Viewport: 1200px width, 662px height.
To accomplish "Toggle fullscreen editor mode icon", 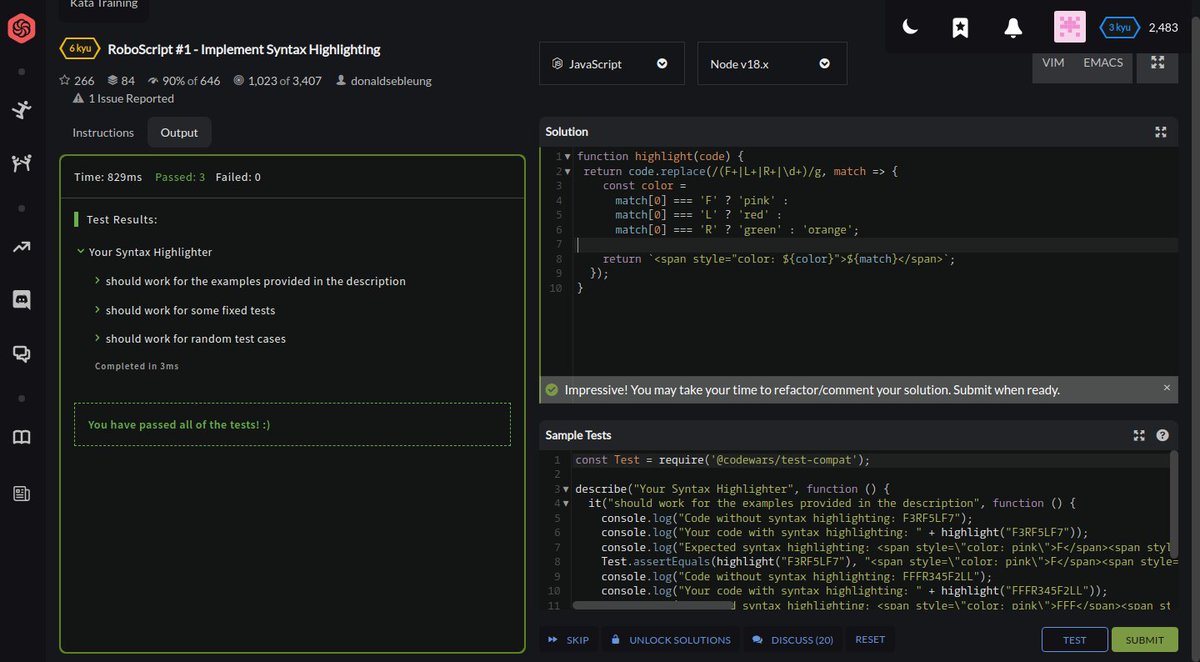I will click(1157, 63).
